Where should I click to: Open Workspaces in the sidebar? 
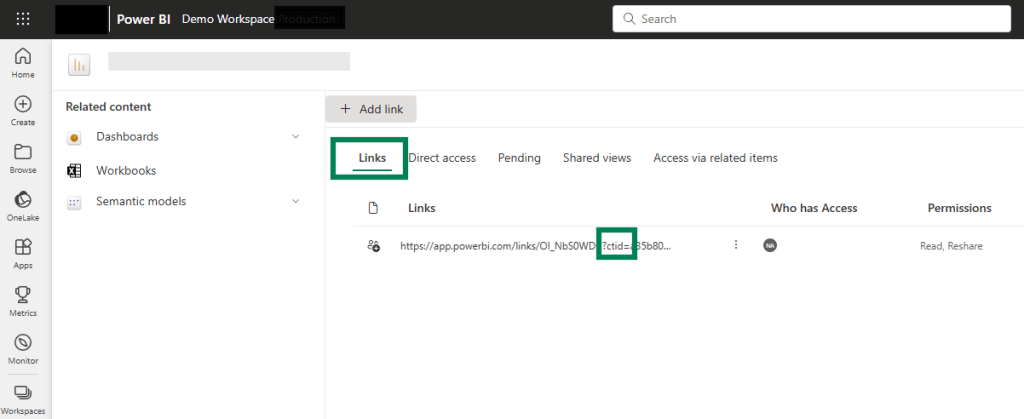(x=23, y=397)
